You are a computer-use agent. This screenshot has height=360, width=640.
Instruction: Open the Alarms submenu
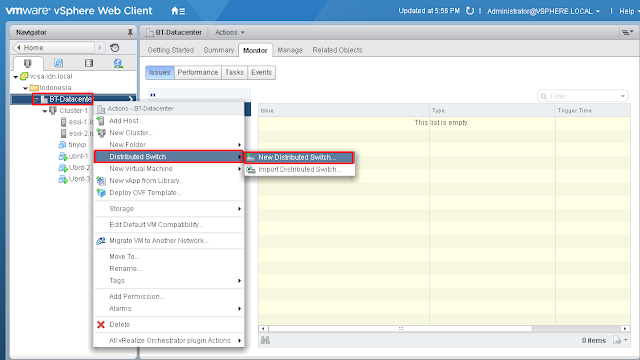point(169,309)
